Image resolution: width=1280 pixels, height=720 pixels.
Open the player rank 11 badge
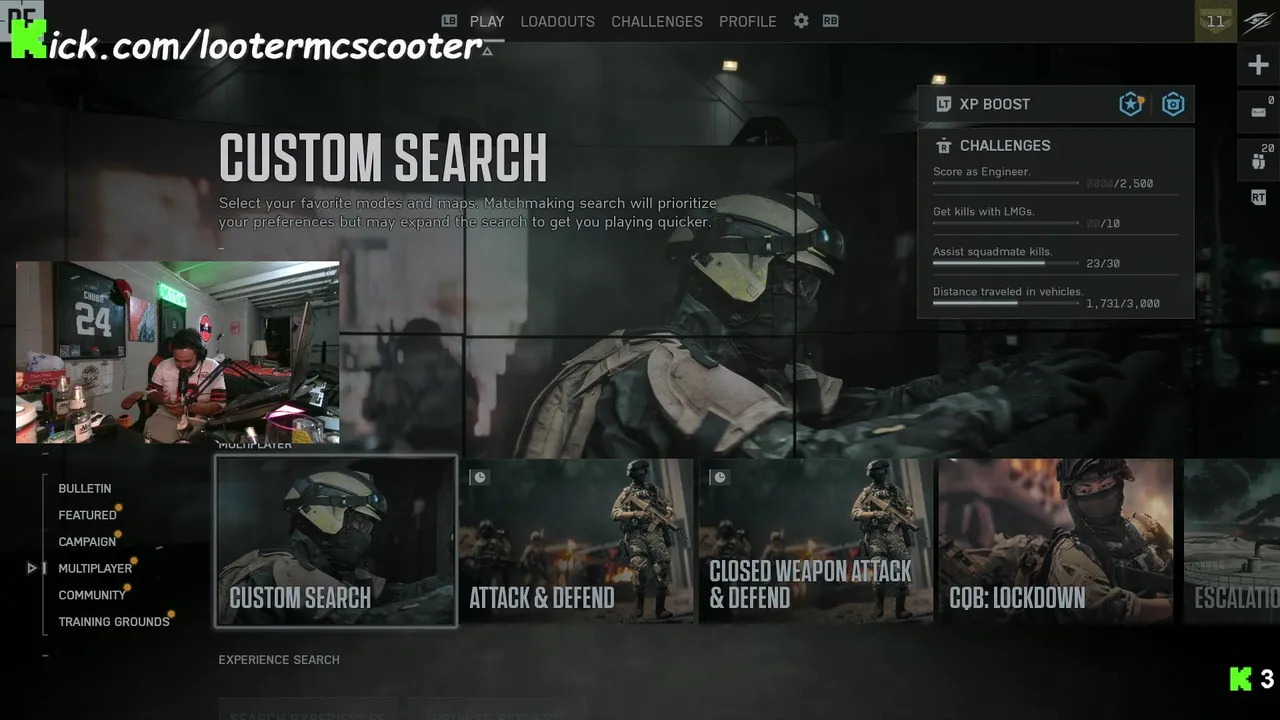click(x=1216, y=21)
